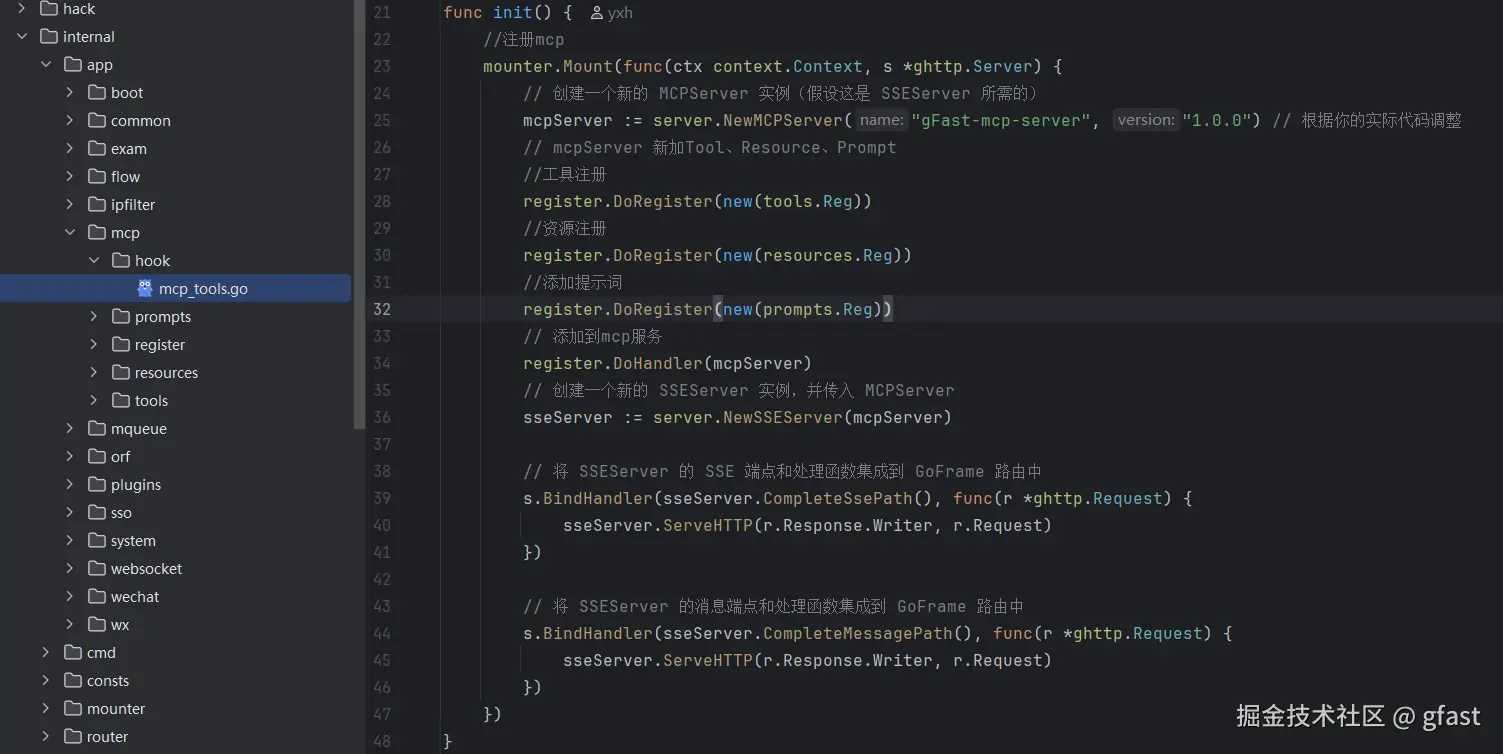Click the sso folder icon

[97, 513]
